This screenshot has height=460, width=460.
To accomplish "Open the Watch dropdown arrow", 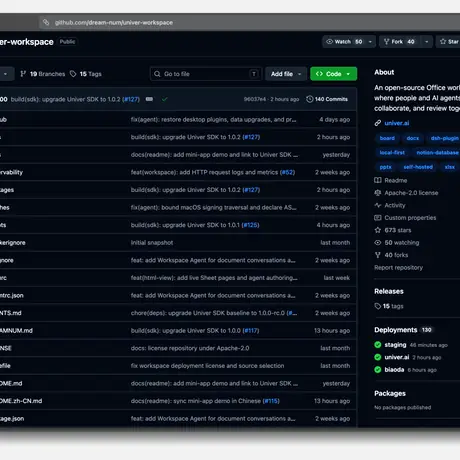I will click(370, 42).
